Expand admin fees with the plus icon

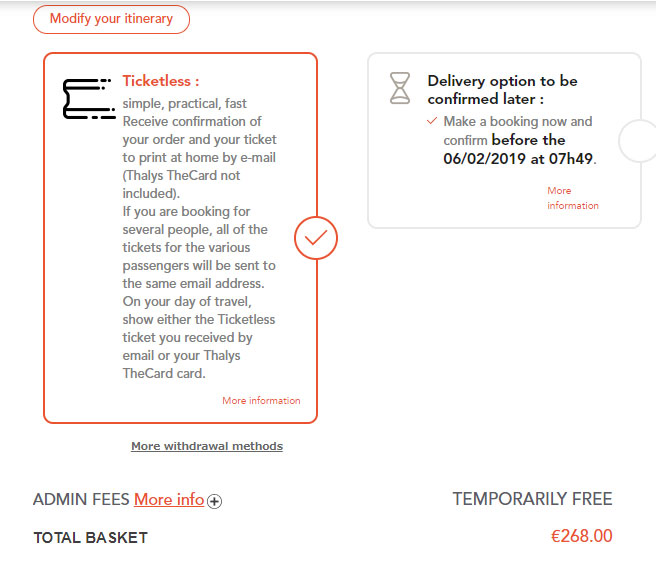[215, 501]
